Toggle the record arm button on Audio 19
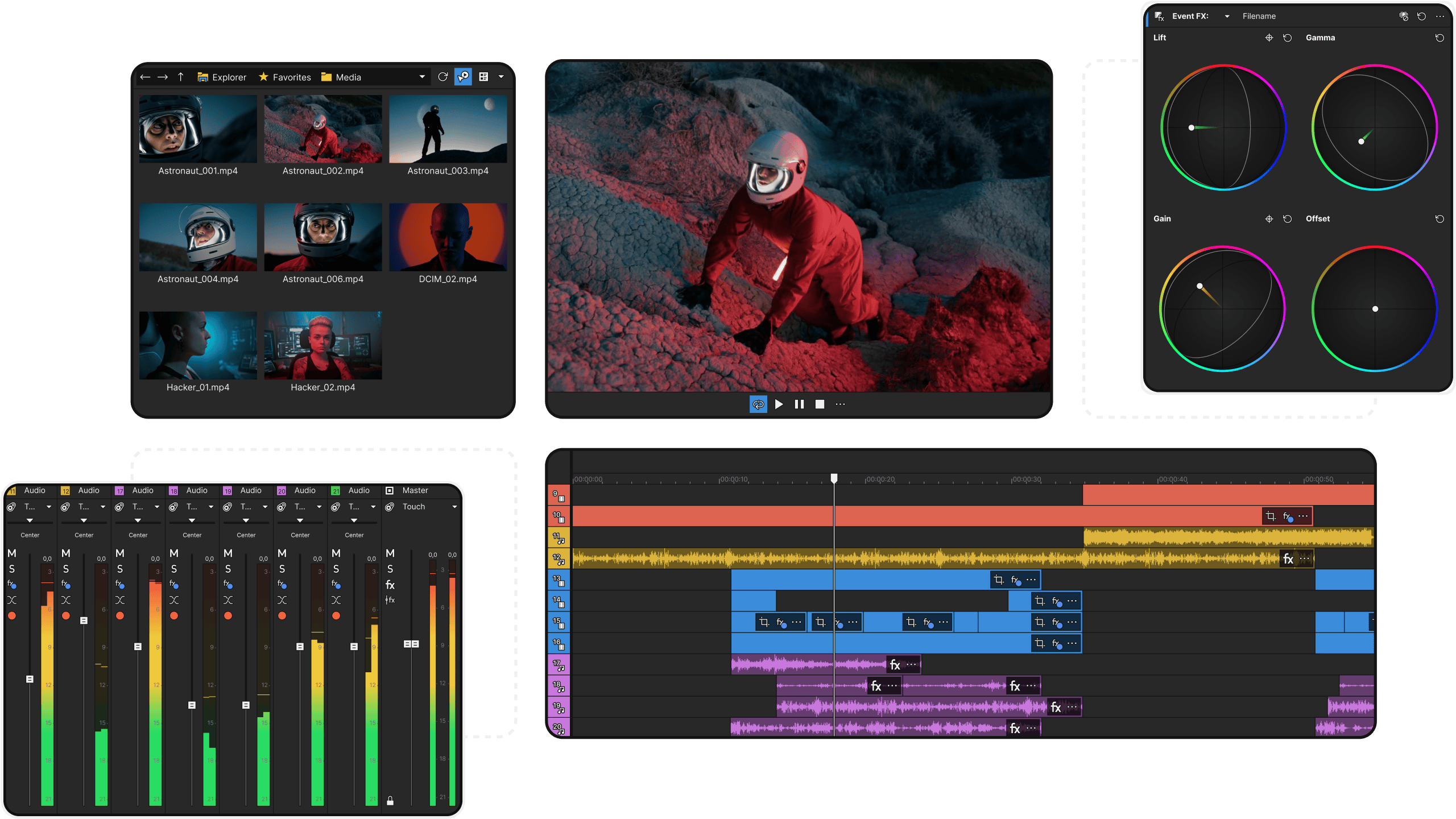Viewport: 1456px width, 819px height. point(228,616)
